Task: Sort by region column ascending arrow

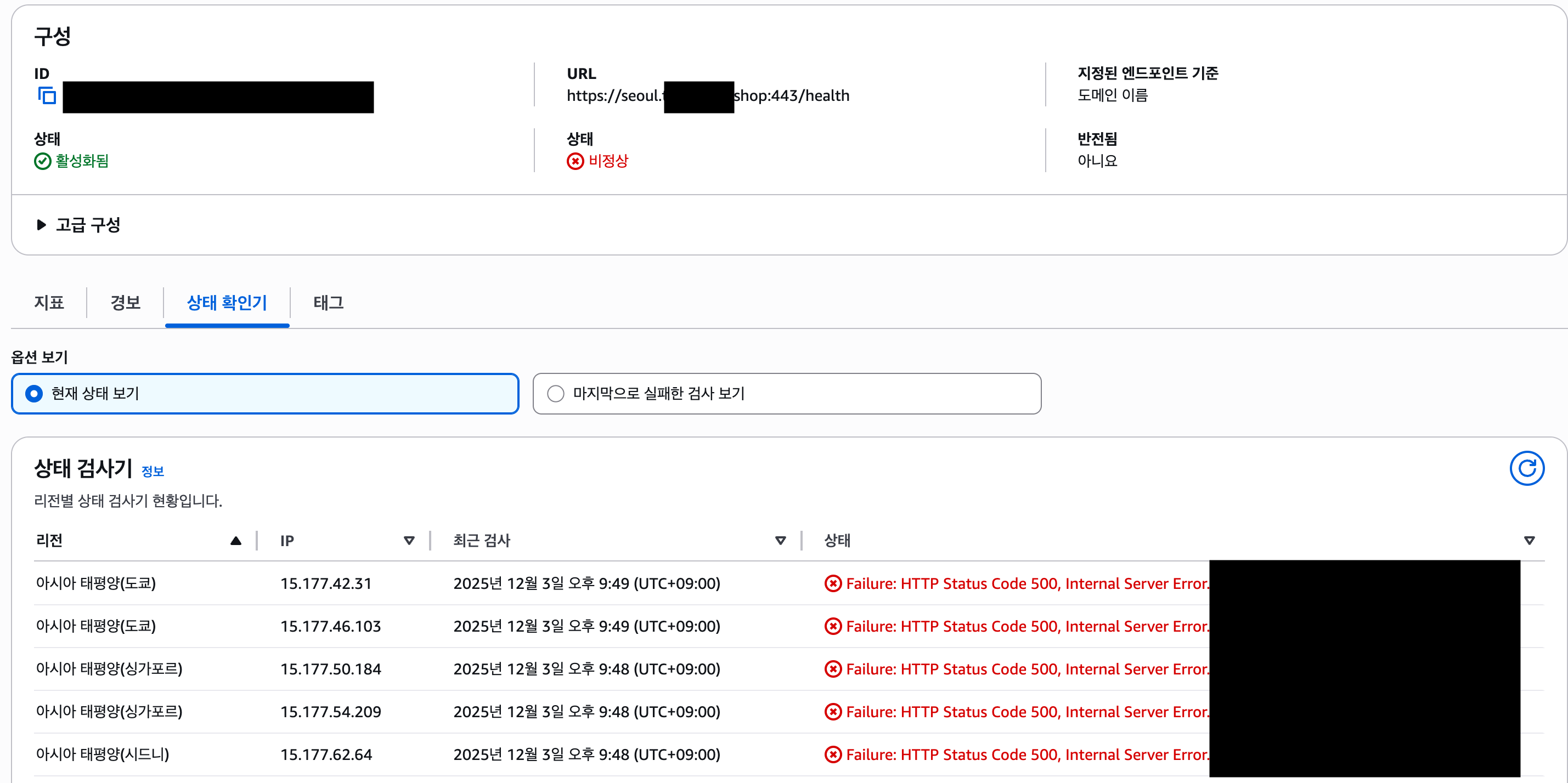Action: [x=235, y=540]
